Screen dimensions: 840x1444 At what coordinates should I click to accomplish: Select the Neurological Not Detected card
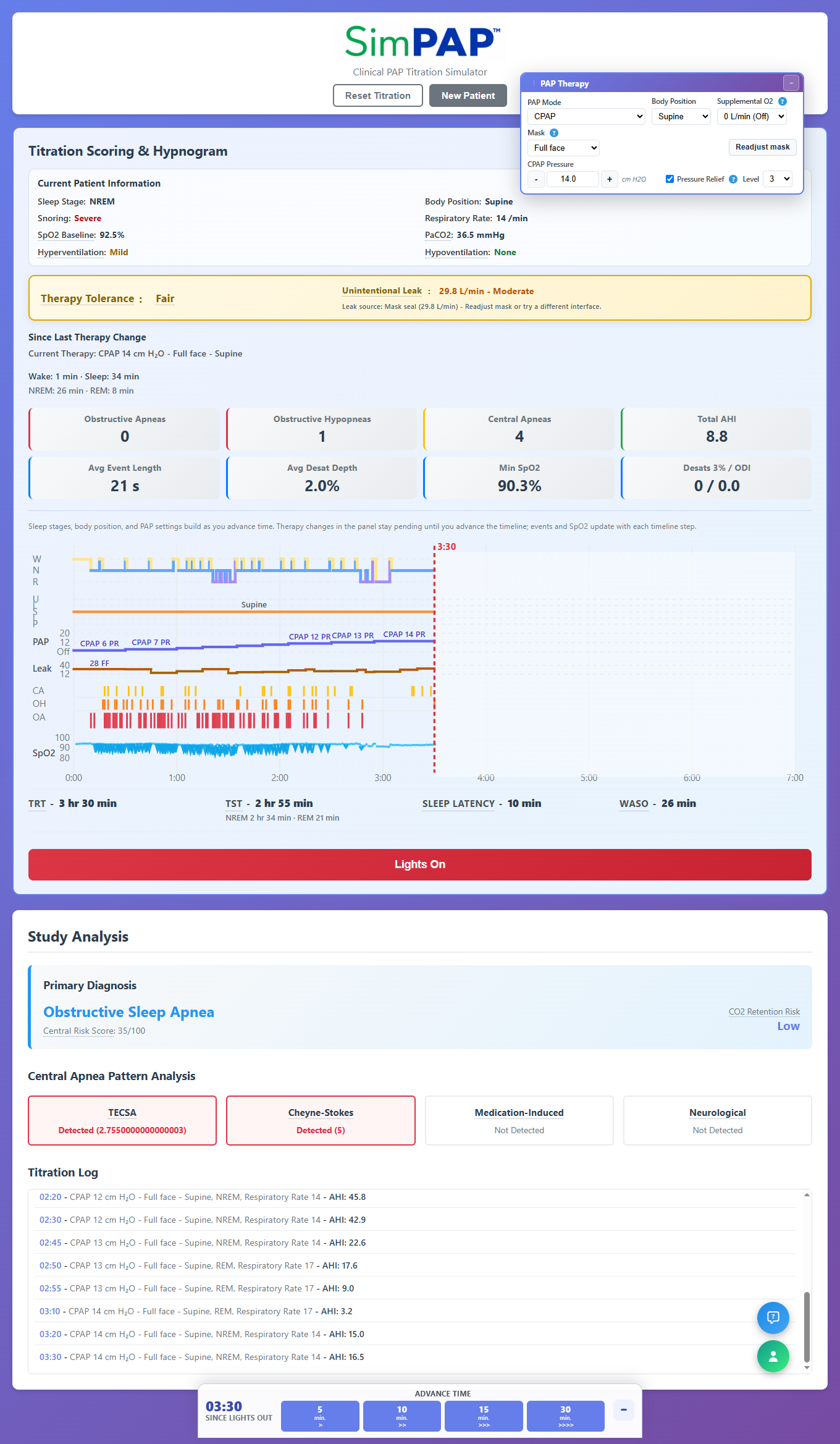click(x=717, y=1120)
